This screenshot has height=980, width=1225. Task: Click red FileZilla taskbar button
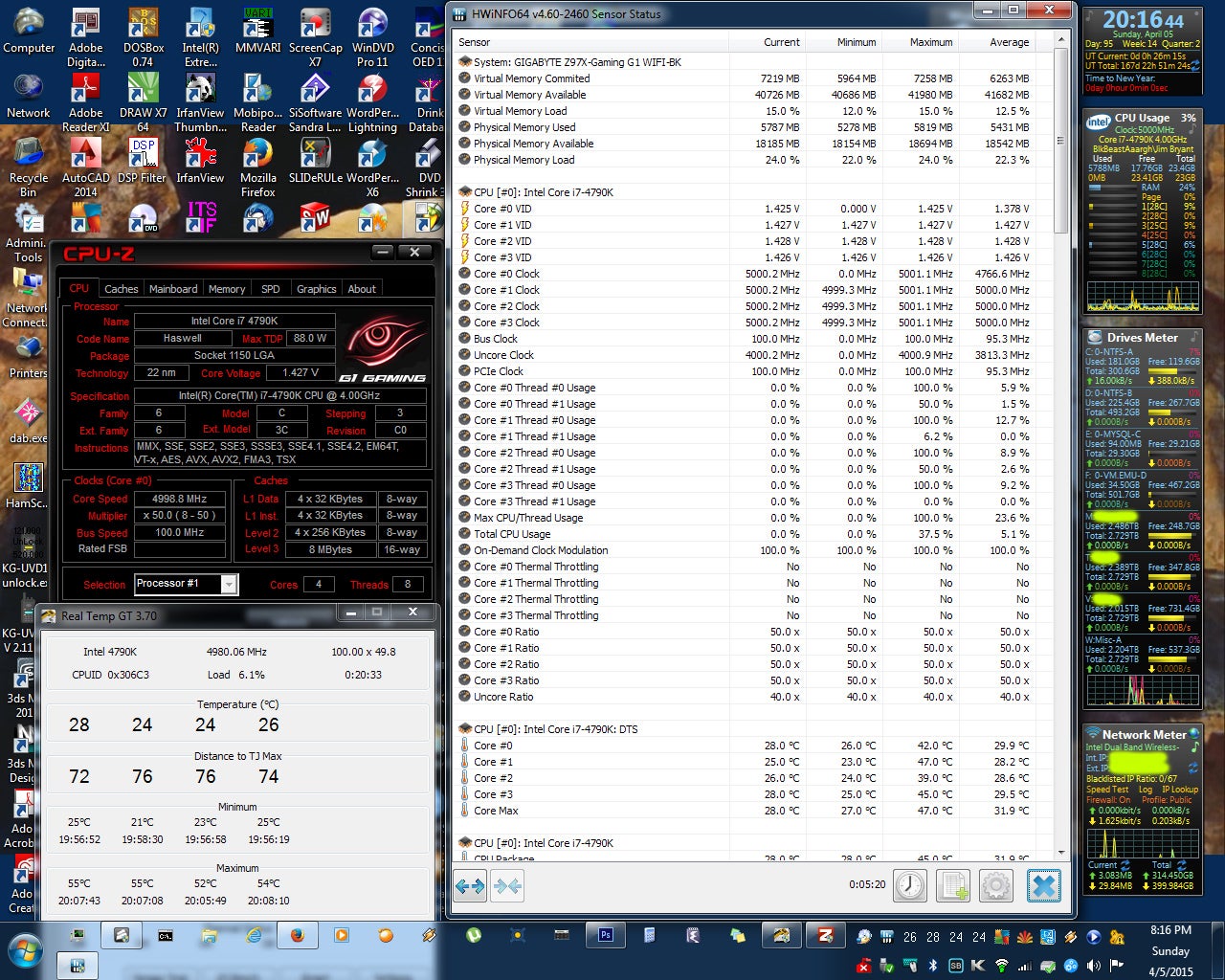click(x=826, y=935)
